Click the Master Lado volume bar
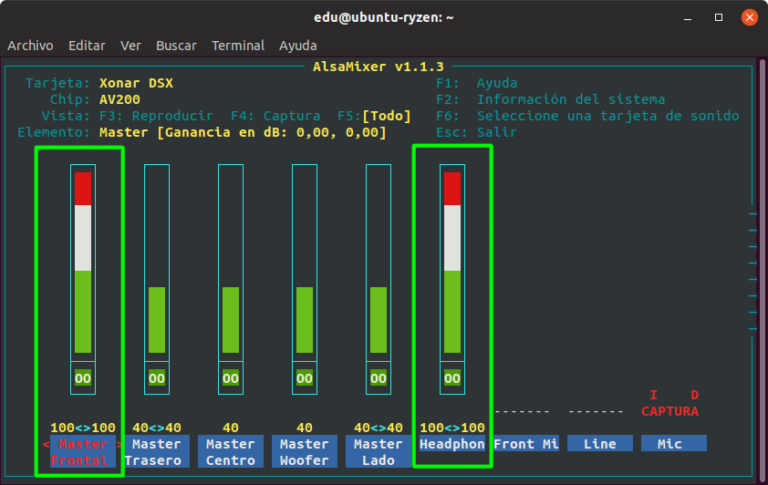 click(378, 263)
